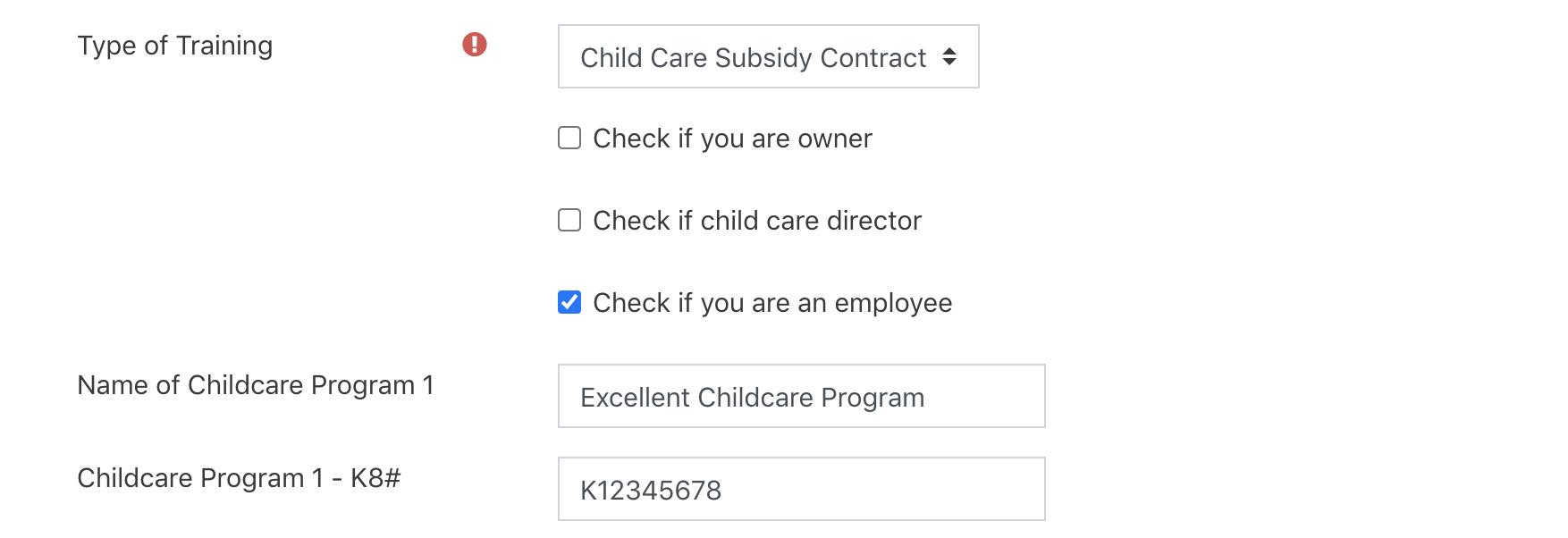
Task: Click the 'Type of Training' label
Action: (175, 45)
